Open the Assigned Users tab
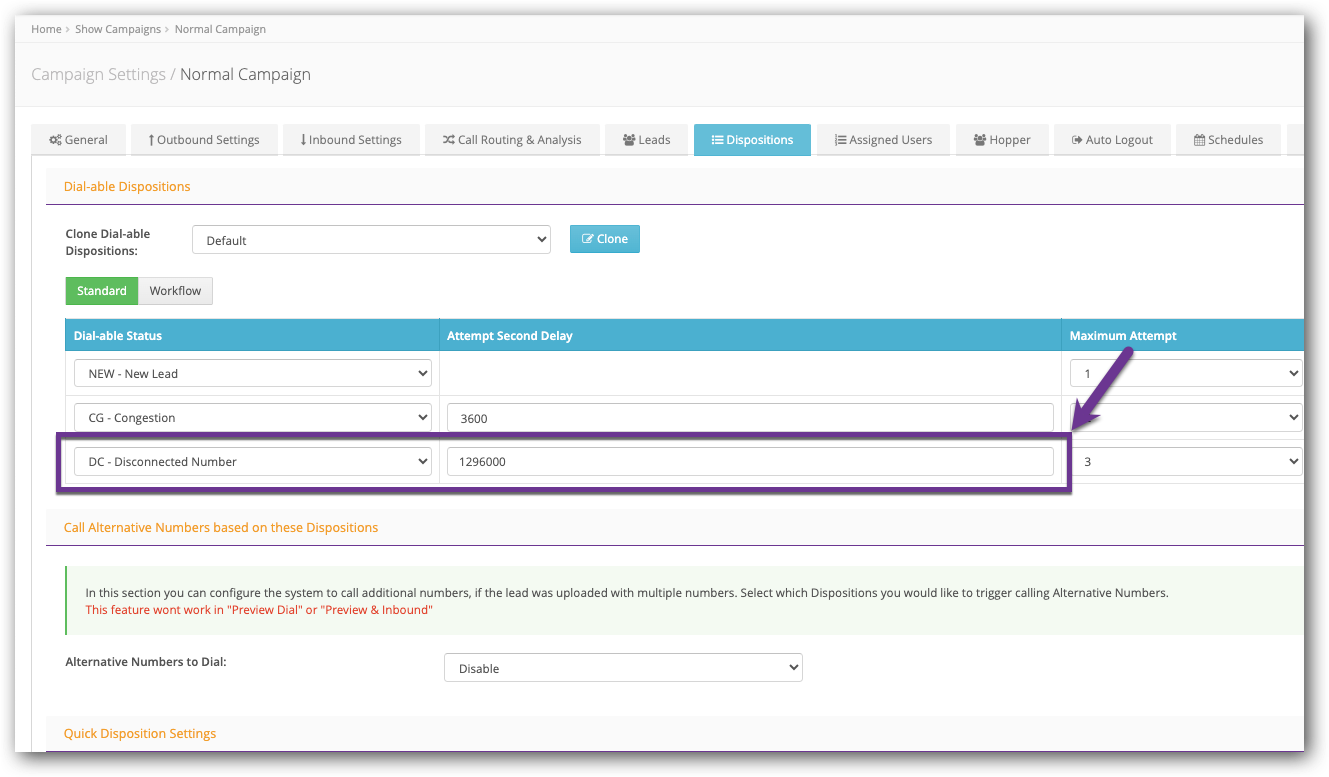This screenshot has width=1329, height=777. pyautogui.click(x=884, y=140)
